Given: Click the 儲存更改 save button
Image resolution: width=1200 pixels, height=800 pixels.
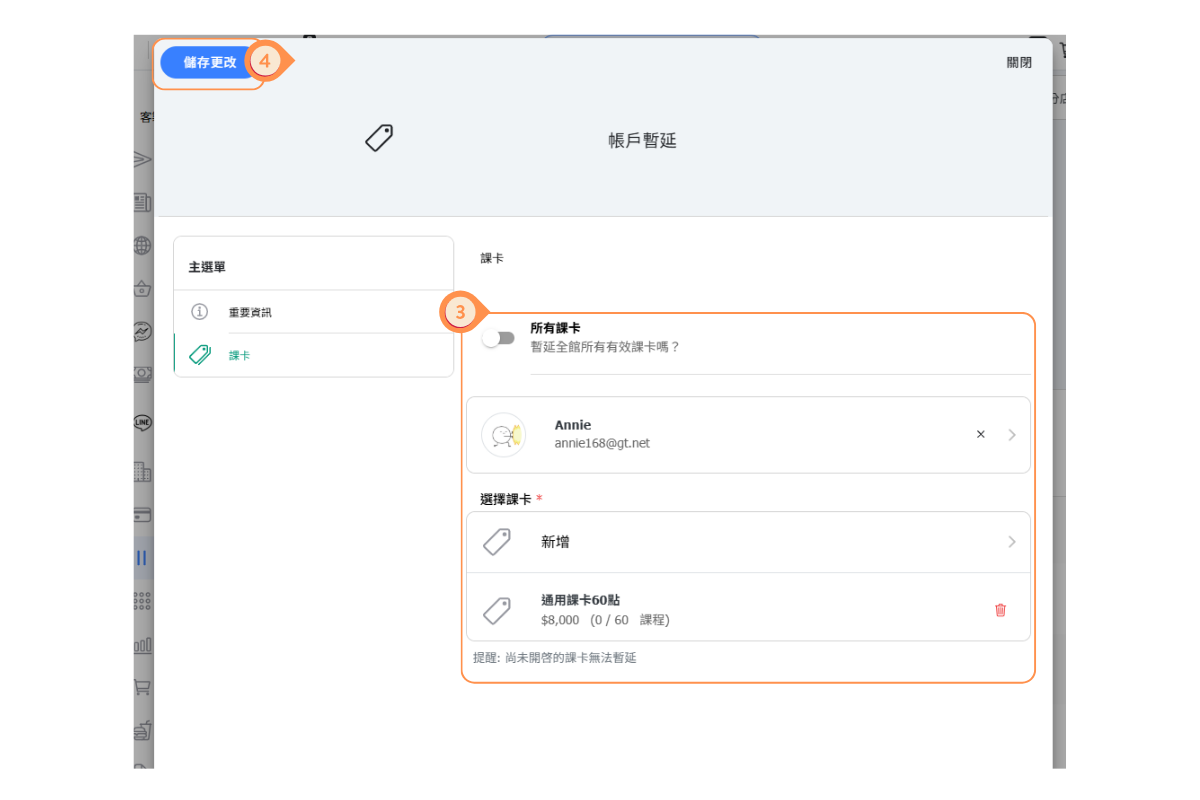Looking at the screenshot, I should click(x=210, y=62).
